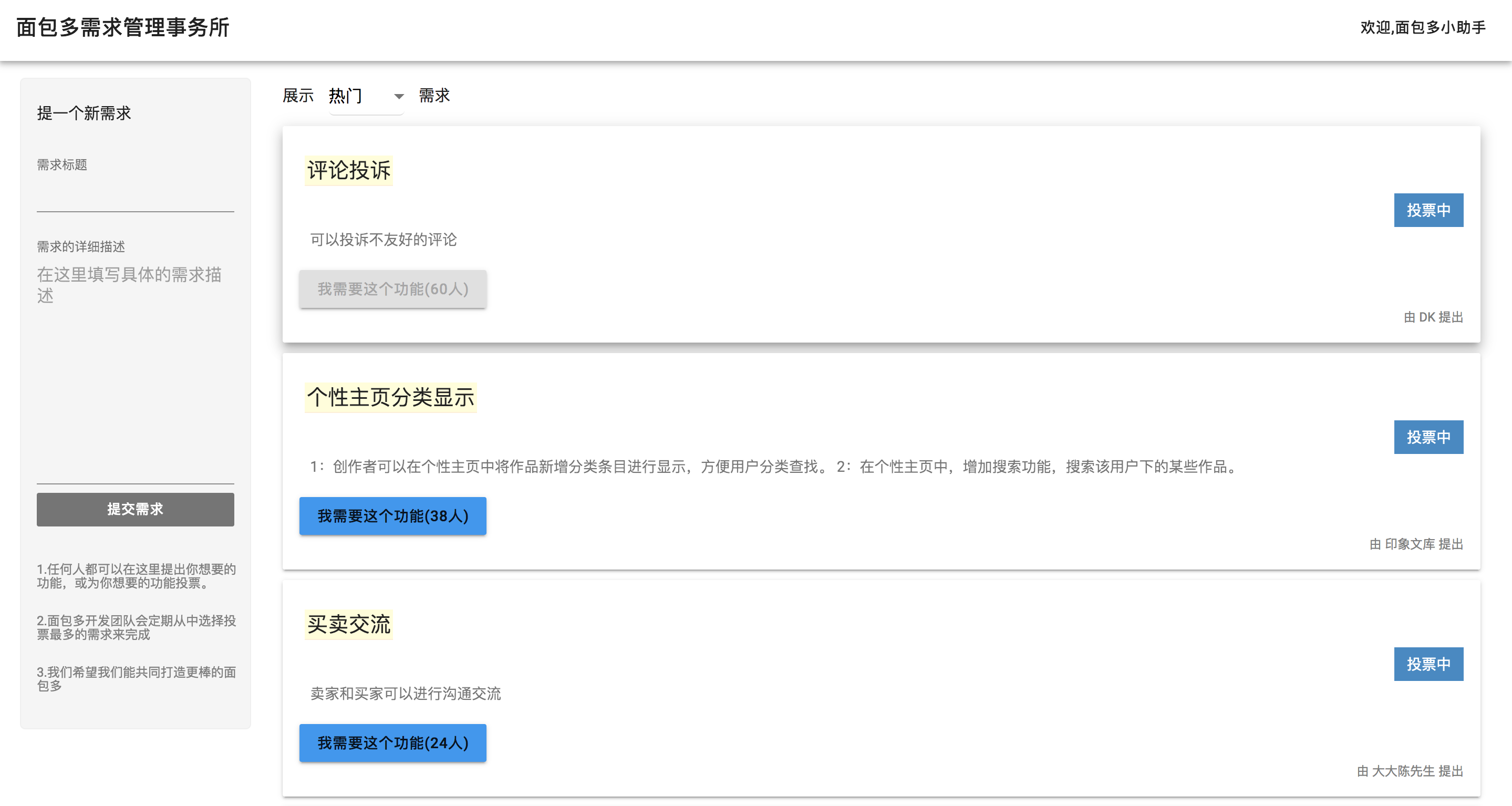This screenshot has height=806, width=1512.
Task: Click the 提一个新需求 panel heading
Action: click(84, 113)
